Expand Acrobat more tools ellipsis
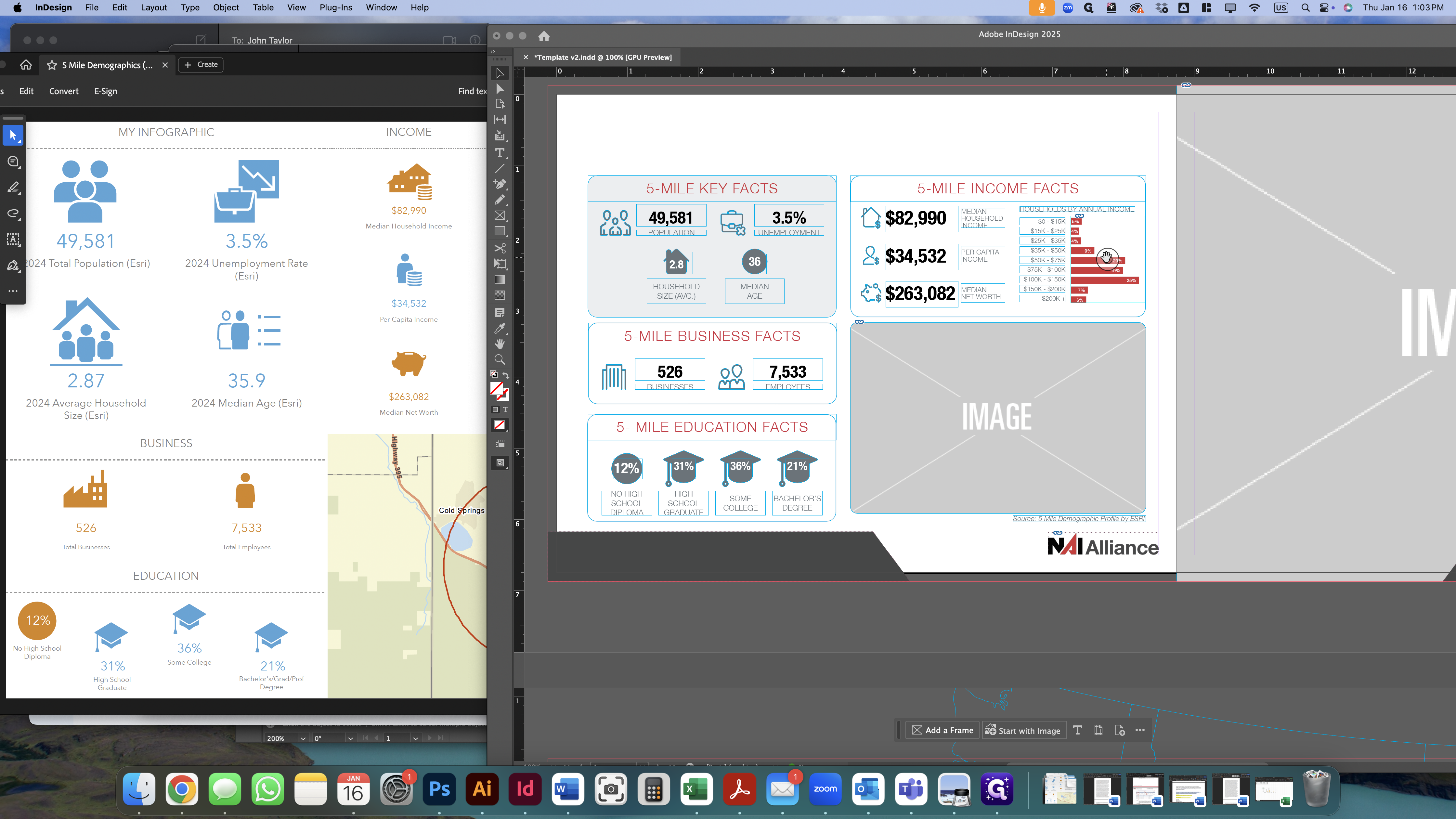The image size is (1456, 819). (x=13, y=291)
